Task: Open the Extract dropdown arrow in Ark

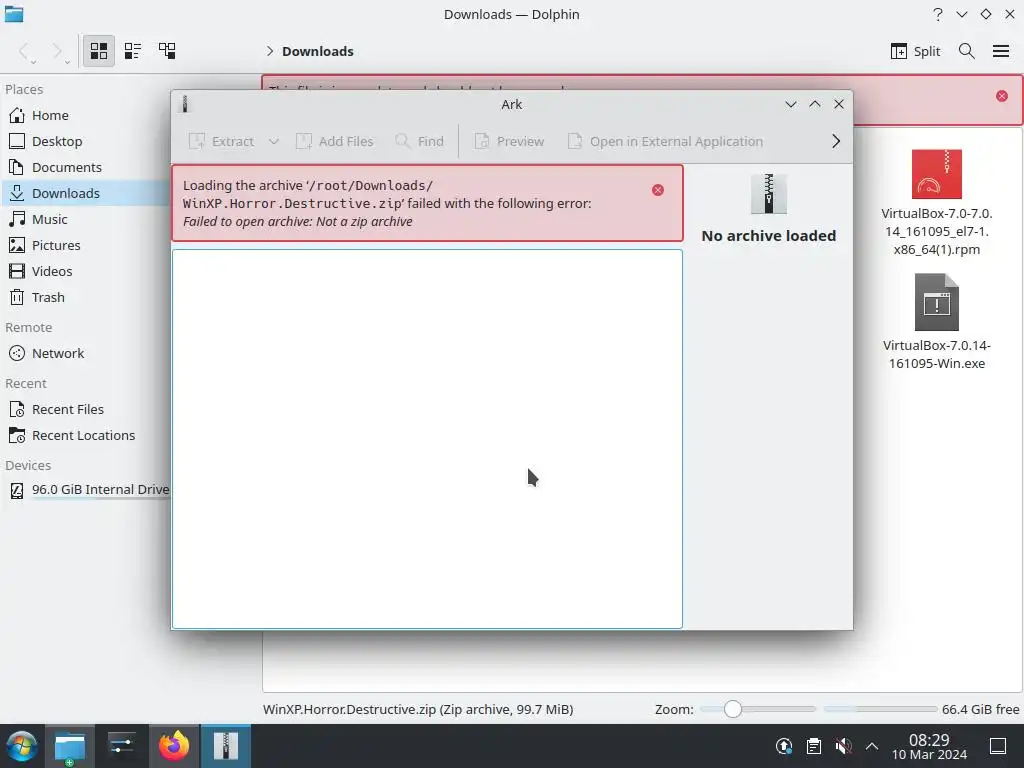Action: tap(274, 141)
